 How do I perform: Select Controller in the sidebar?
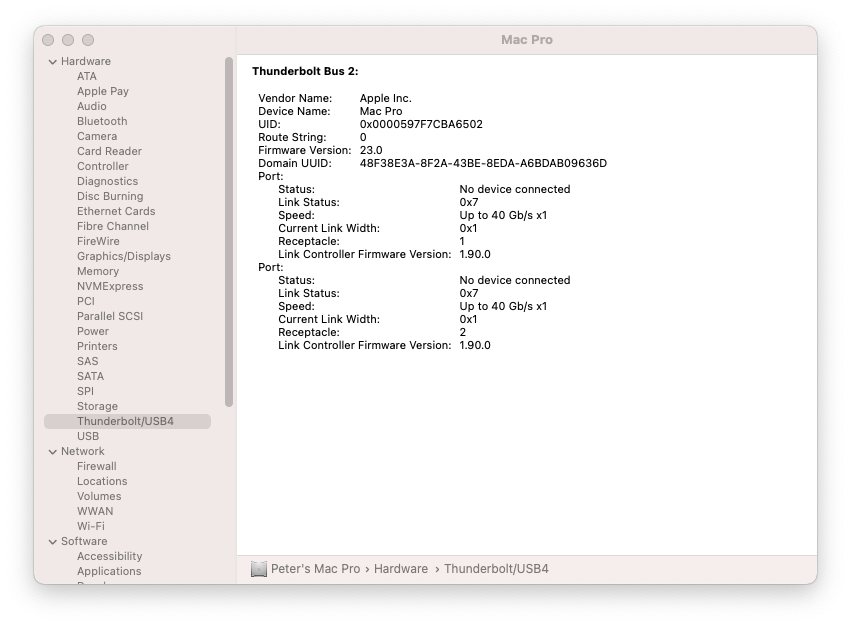103,167
